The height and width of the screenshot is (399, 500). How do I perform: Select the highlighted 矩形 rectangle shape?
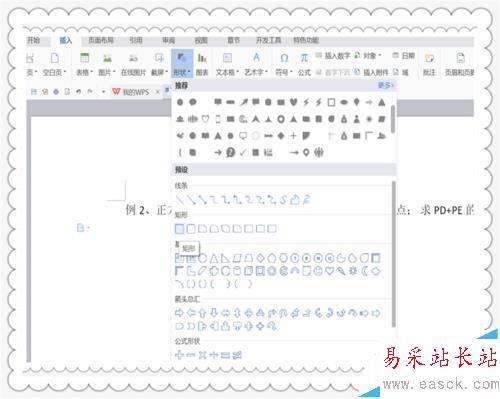click(179, 229)
